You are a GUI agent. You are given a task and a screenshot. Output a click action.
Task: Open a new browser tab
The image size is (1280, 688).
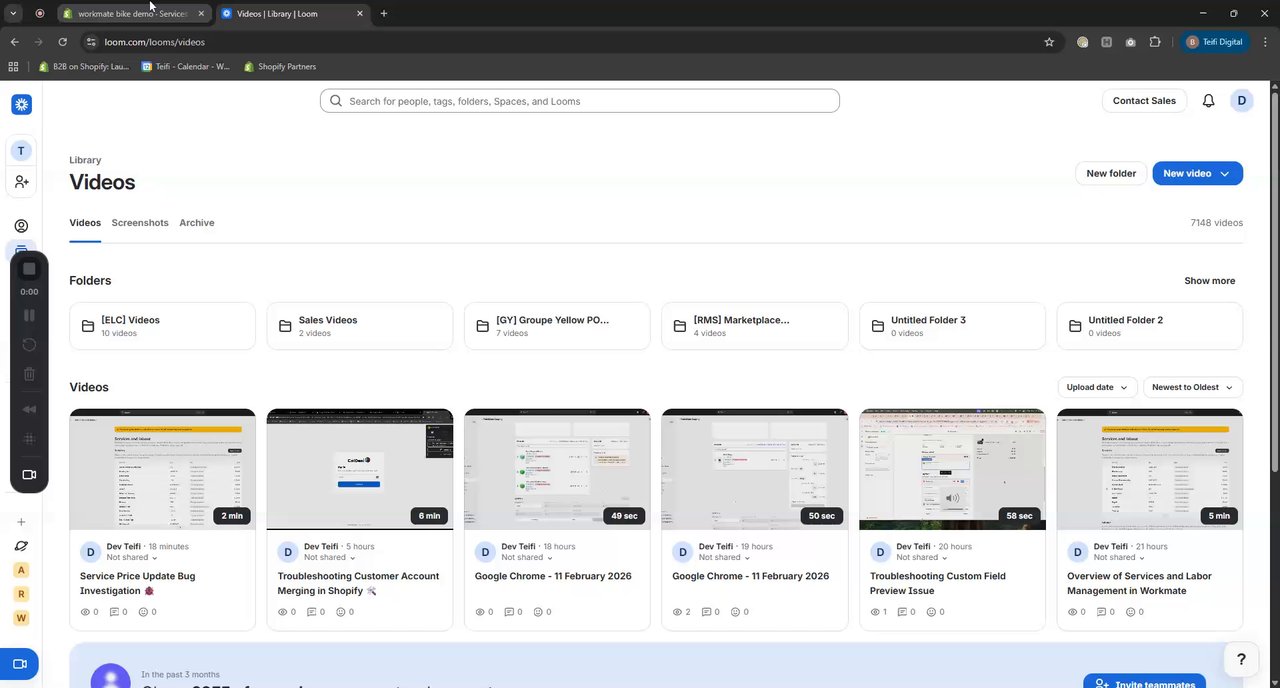point(384,14)
